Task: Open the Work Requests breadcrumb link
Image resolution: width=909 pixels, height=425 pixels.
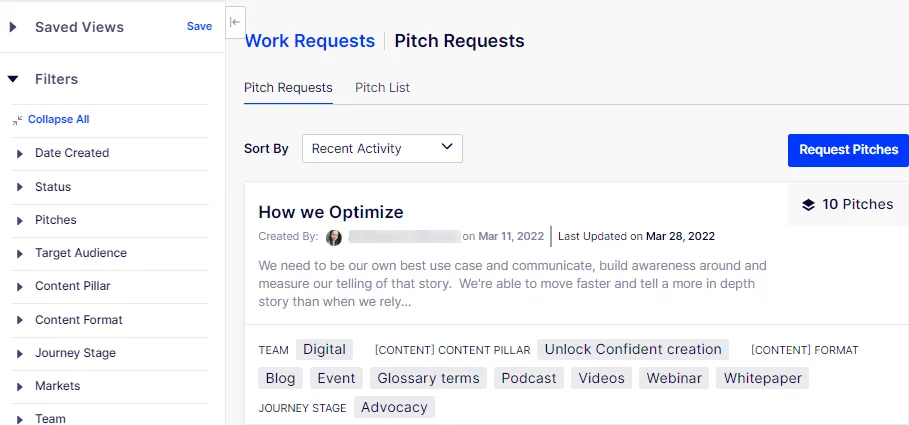Action: coord(310,41)
